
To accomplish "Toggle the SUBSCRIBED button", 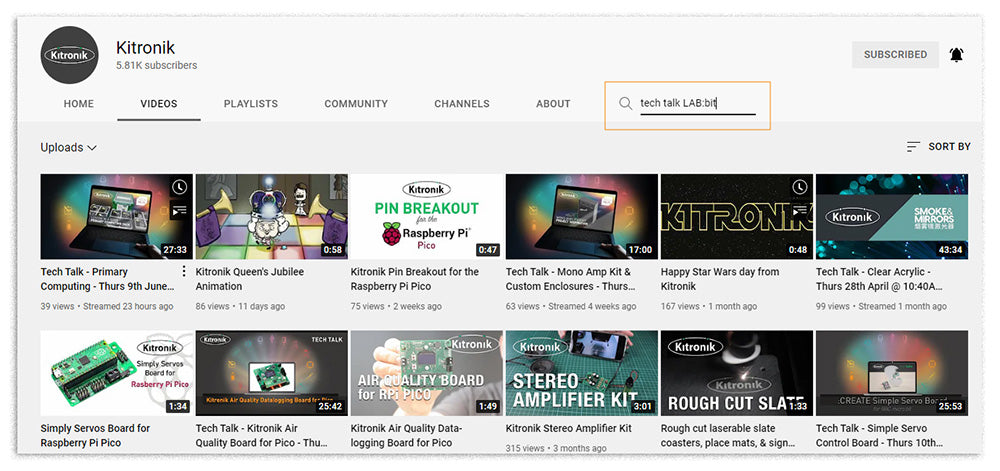I will tap(895, 55).
